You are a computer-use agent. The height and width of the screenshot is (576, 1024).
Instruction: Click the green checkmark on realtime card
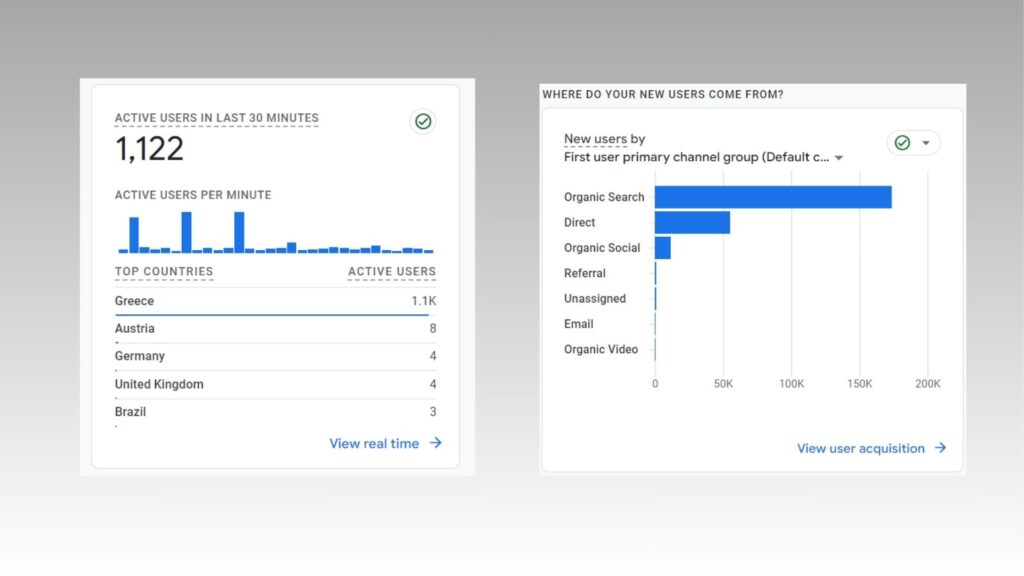click(x=423, y=121)
